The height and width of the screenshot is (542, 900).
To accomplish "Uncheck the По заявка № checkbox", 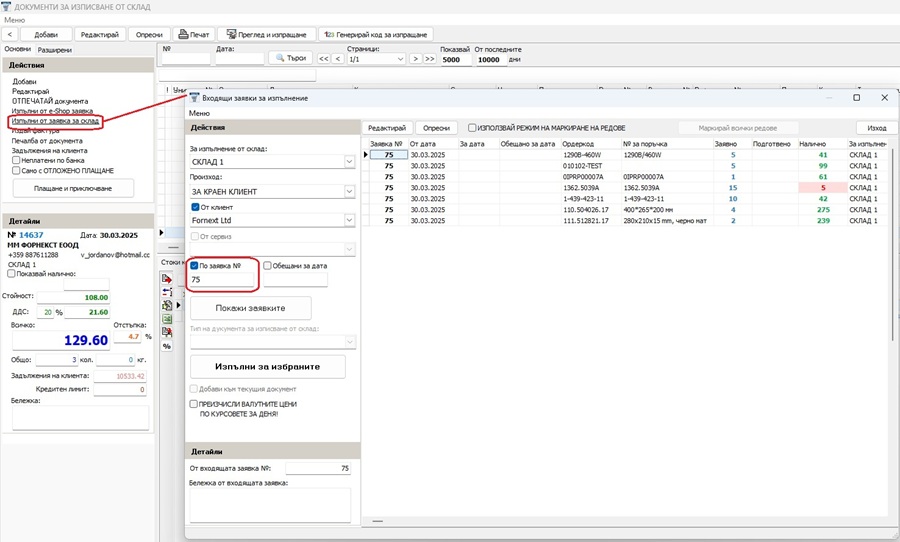I will (x=194, y=265).
